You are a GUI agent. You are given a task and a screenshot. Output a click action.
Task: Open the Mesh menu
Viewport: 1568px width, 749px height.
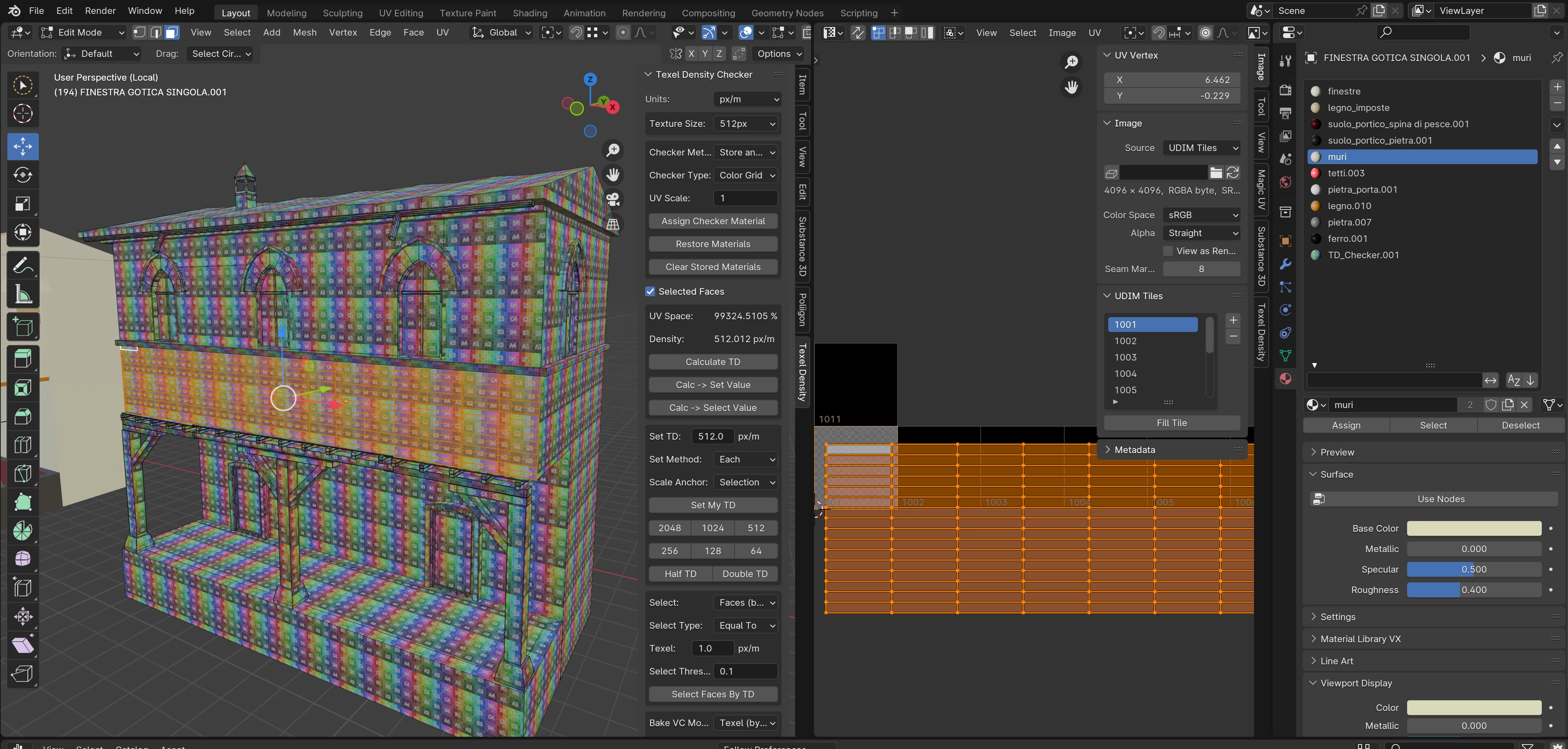(304, 32)
